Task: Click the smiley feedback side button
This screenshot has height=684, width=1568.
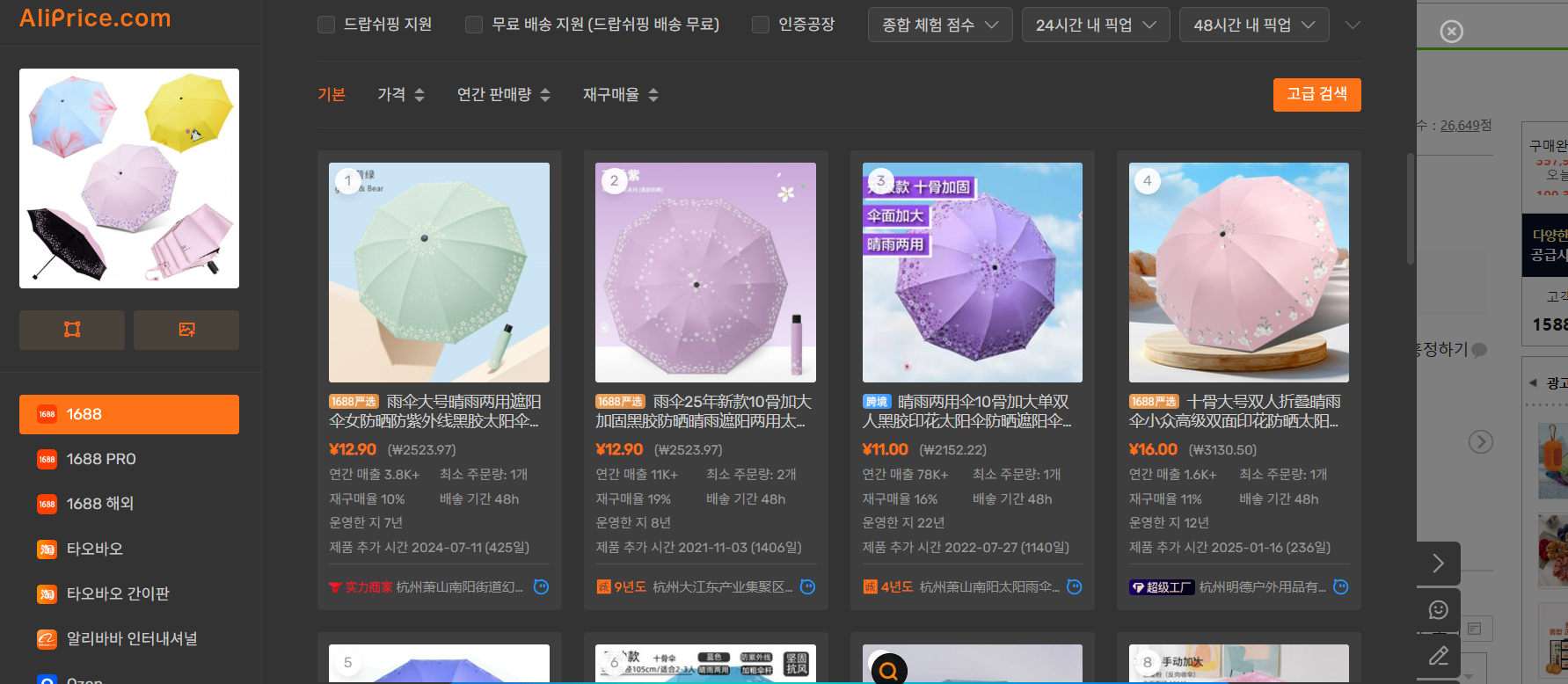Action: pyautogui.click(x=1439, y=610)
